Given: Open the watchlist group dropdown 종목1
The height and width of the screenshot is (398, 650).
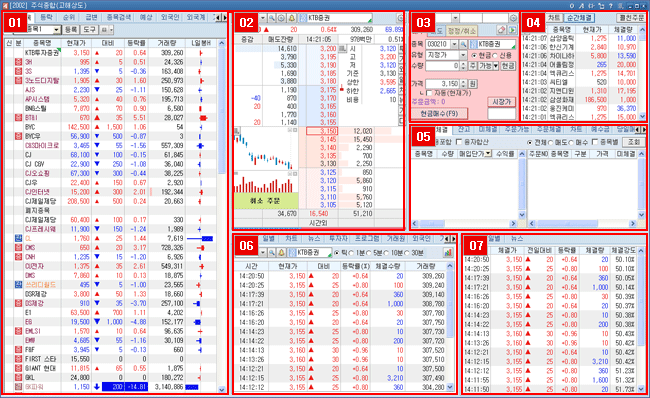Looking at the screenshot, I should click(57, 30).
